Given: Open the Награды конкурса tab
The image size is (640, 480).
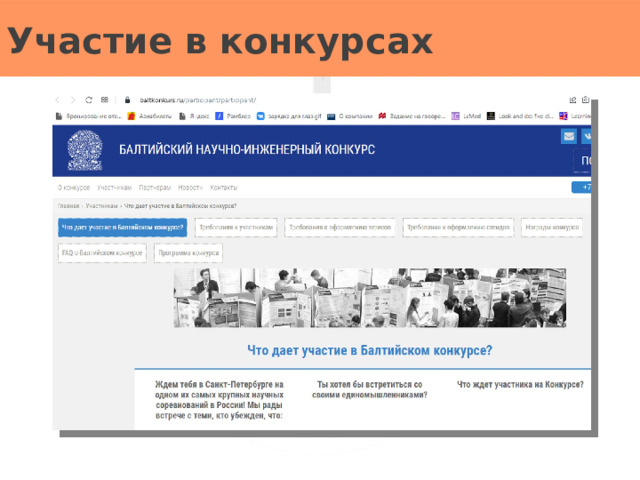Looking at the screenshot, I should 552,227.
